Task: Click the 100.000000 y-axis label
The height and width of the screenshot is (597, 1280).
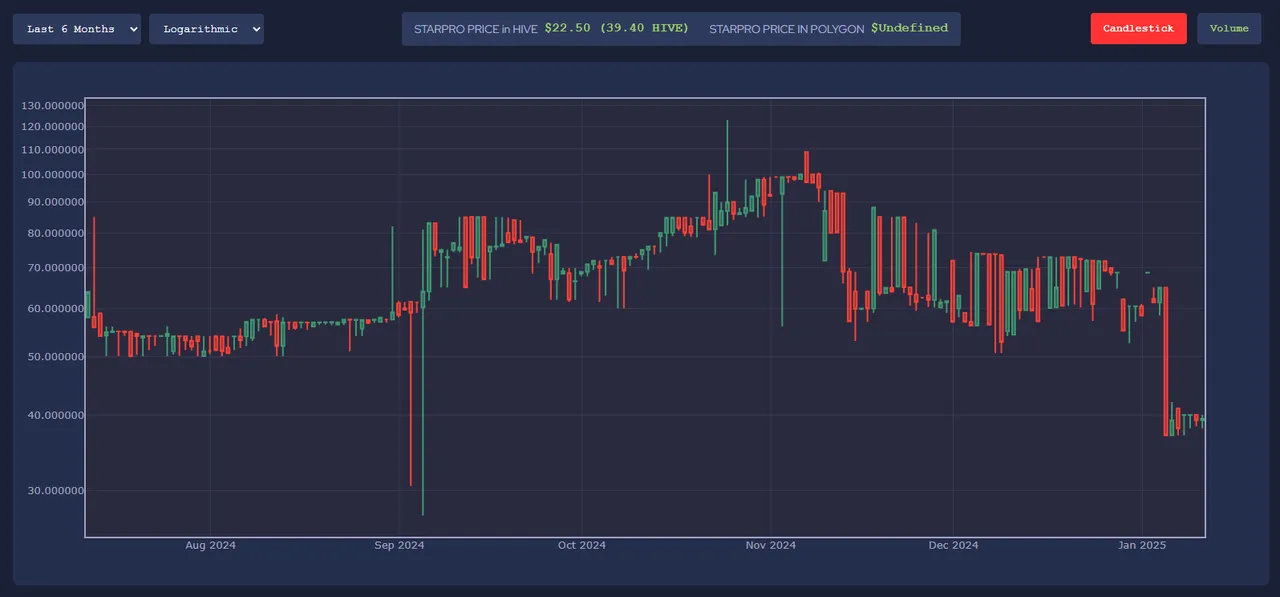Action: click(53, 175)
